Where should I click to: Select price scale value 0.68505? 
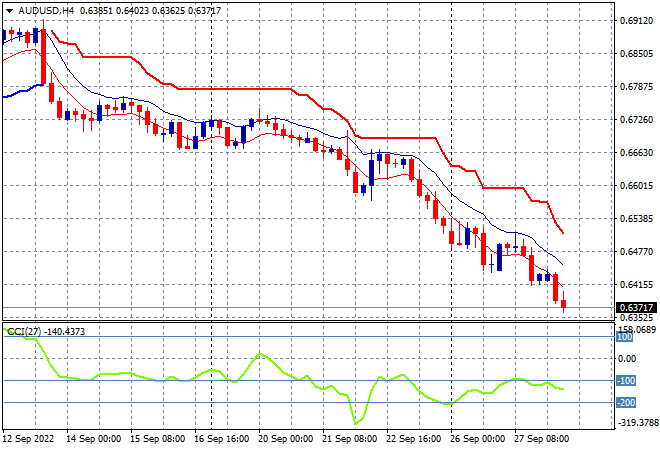click(x=636, y=53)
